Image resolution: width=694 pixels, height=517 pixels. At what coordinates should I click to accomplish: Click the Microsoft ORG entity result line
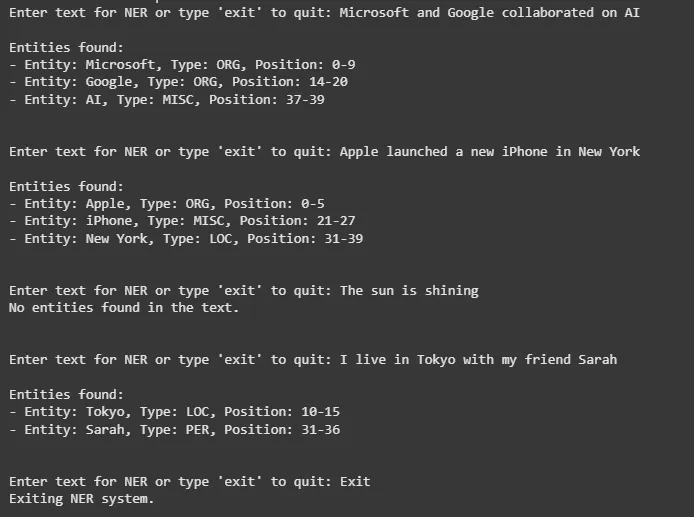click(x=182, y=65)
